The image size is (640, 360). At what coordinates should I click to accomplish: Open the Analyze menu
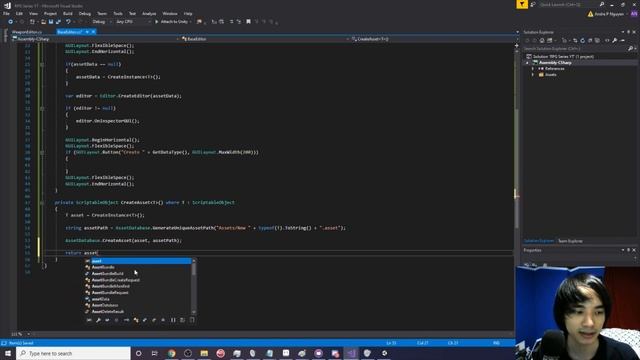(x=149, y=13)
